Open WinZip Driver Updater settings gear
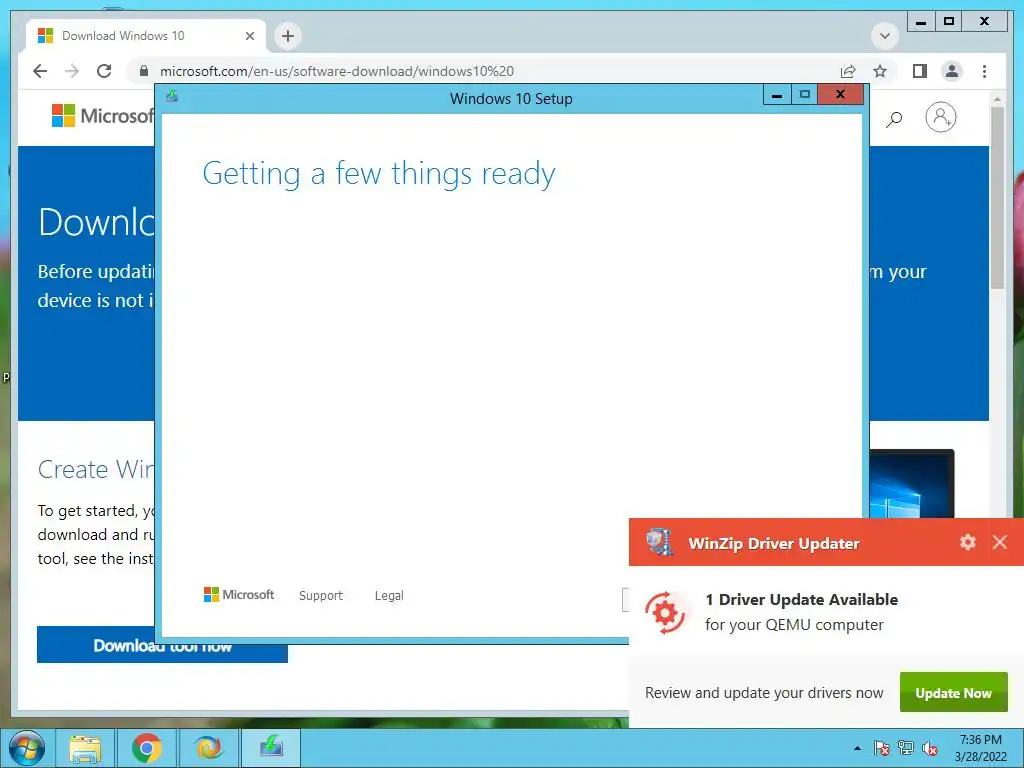This screenshot has width=1024, height=768. [968, 542]
